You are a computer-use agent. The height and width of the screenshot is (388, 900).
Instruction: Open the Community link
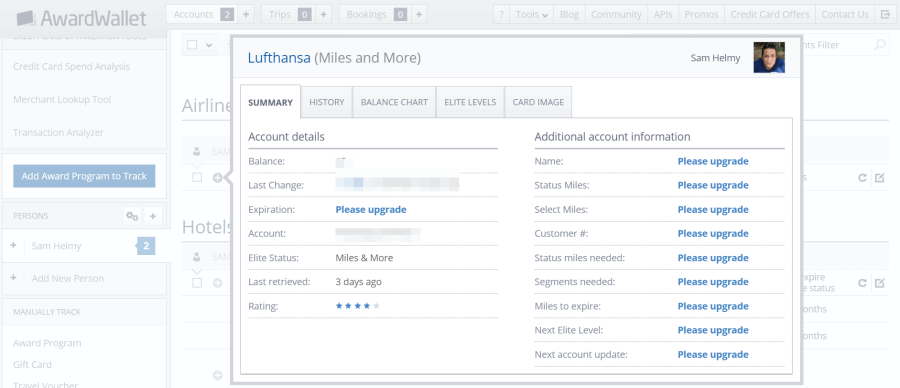tap(616, 14)
